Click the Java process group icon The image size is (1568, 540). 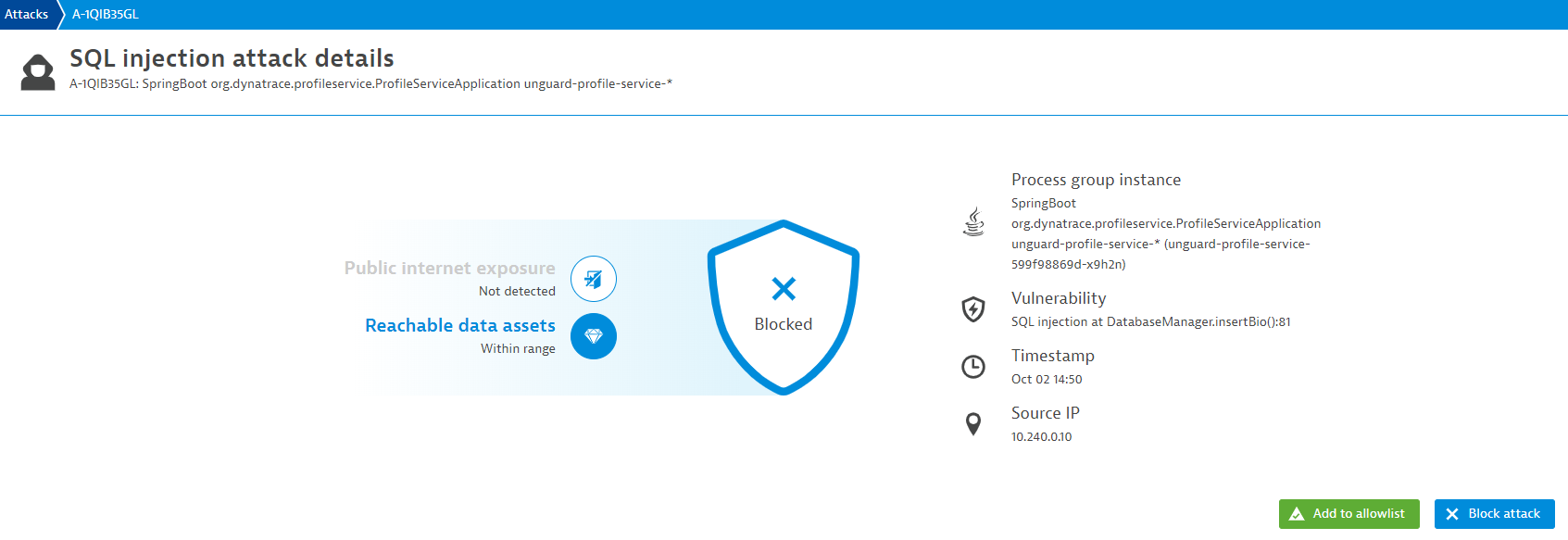[973, 221]
